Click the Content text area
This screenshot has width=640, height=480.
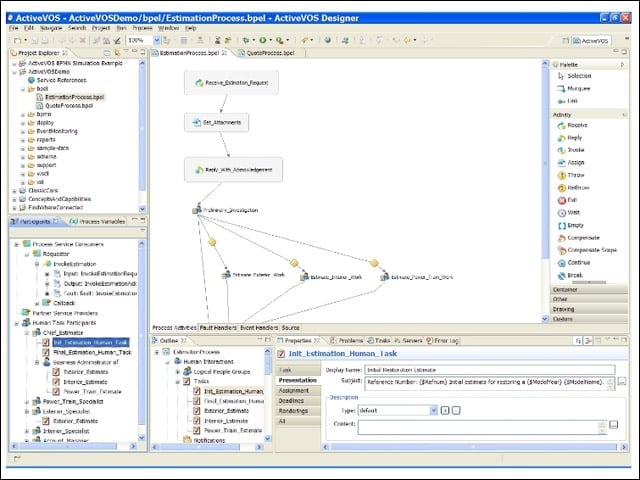click(478, 428)
